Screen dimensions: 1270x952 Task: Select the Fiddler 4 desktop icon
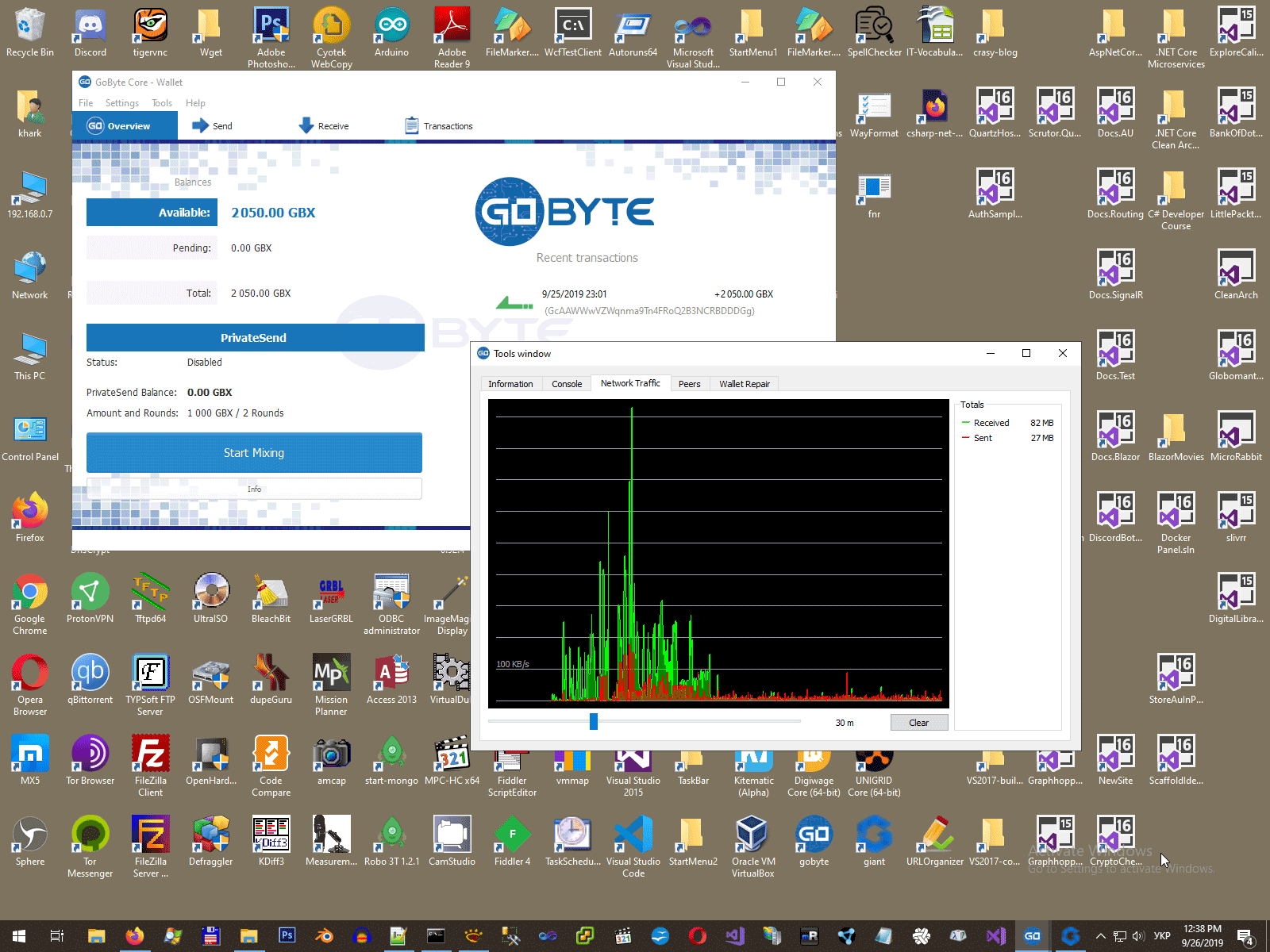click(513, 842)
